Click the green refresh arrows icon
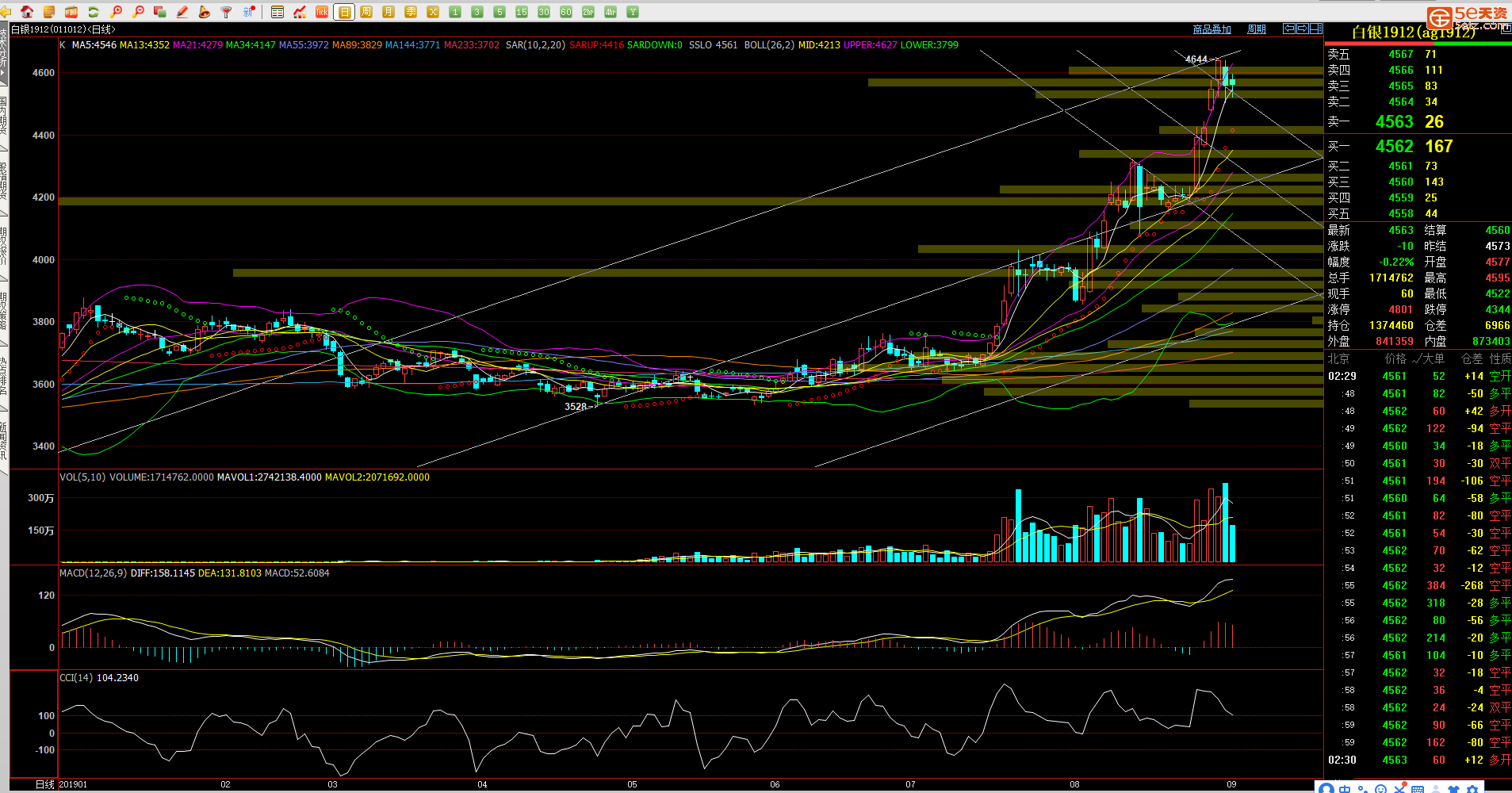 pos(94,12)
